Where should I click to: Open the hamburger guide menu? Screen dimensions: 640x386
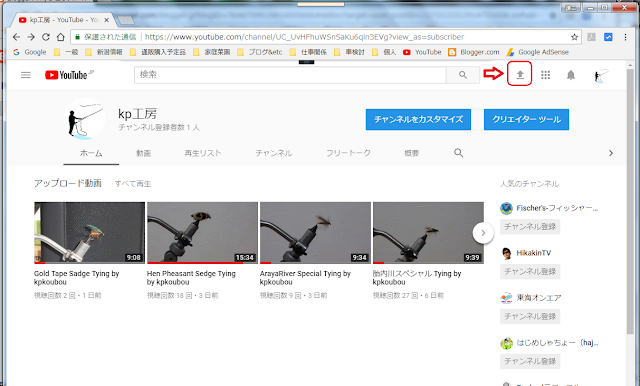26,75
